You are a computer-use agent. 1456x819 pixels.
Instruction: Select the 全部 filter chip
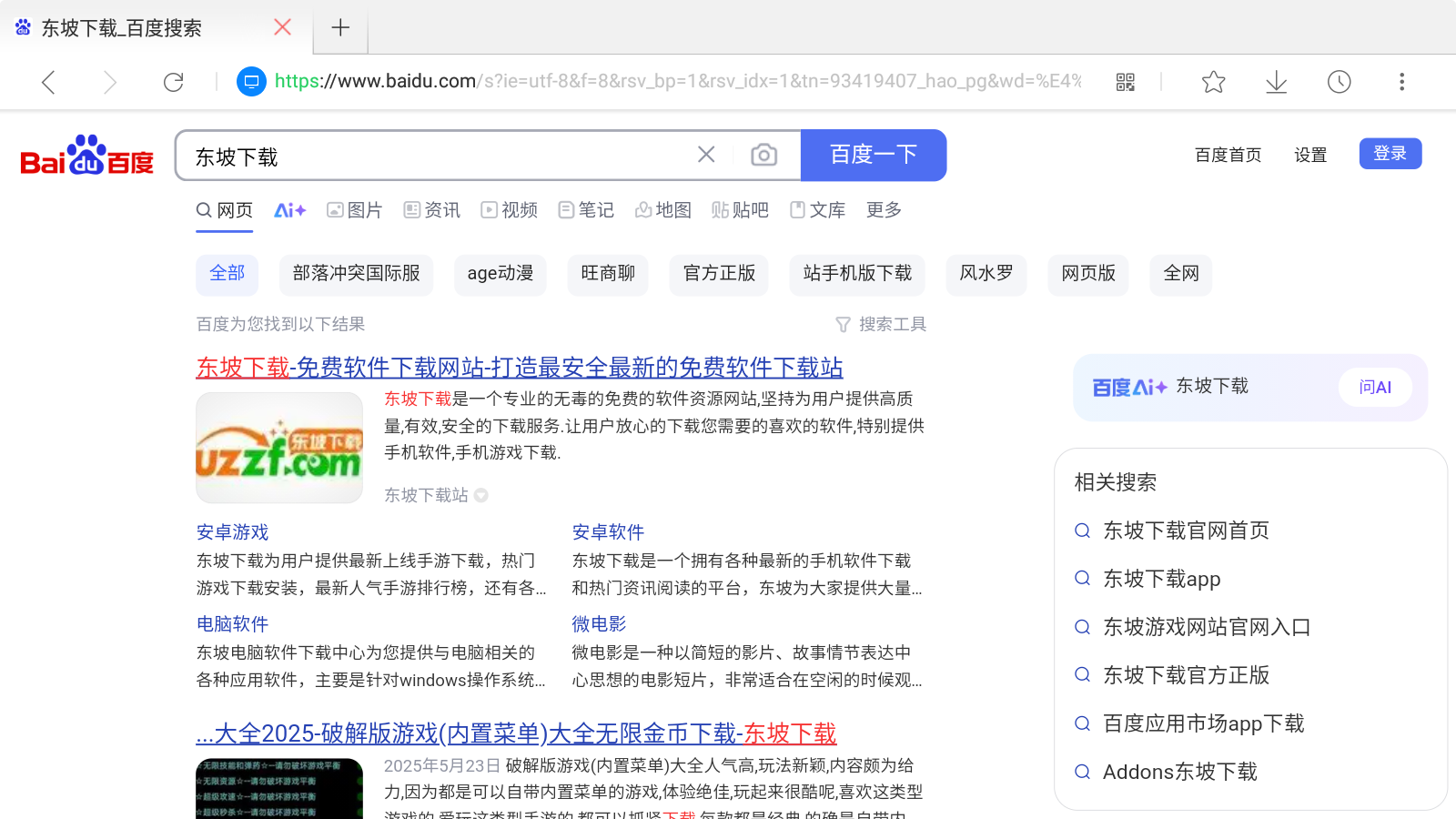pyautogui.click(x=227, y=274)
